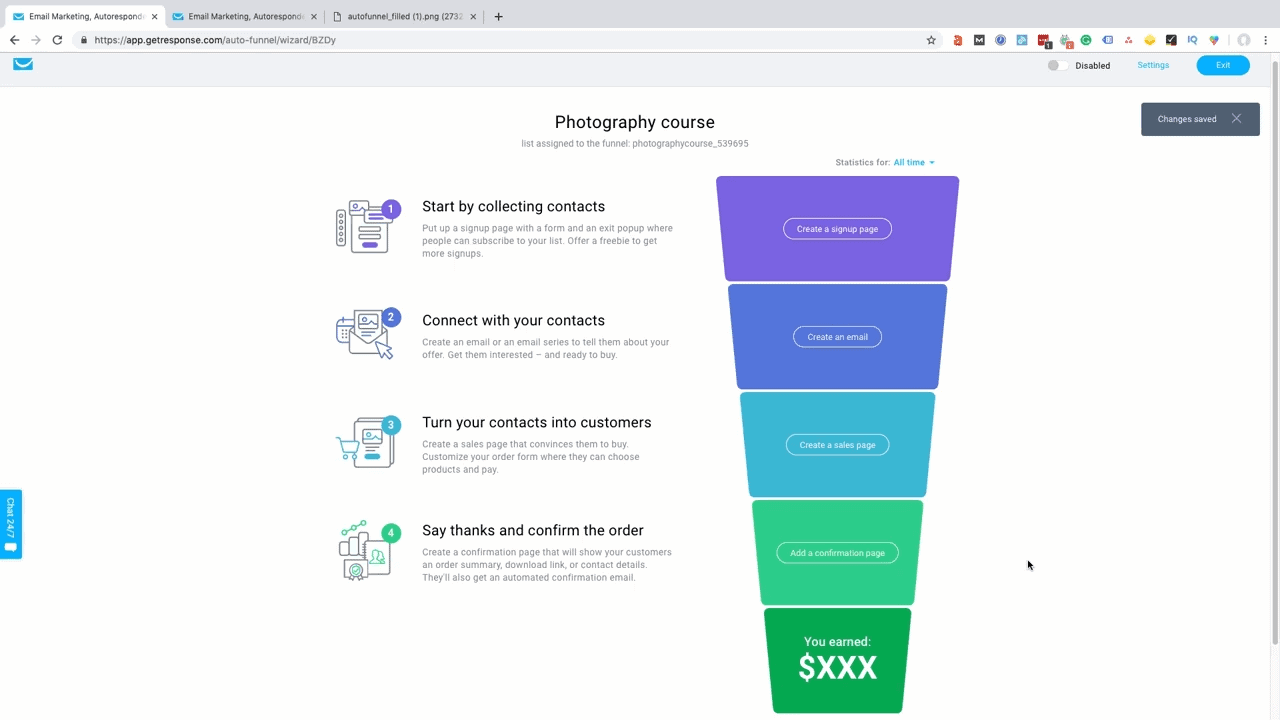Image resolution: width=1280 pixels, height=720 pixels.
Task: Open the Grammarly extension icon
Action: click(1086, 40)
